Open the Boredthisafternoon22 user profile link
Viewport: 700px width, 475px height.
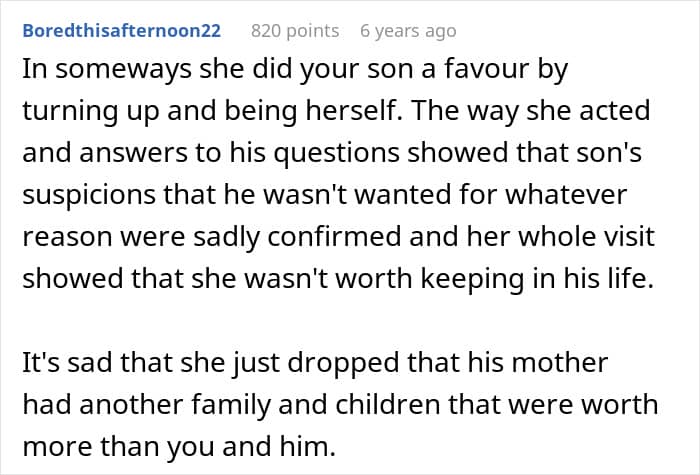point(121,31)
